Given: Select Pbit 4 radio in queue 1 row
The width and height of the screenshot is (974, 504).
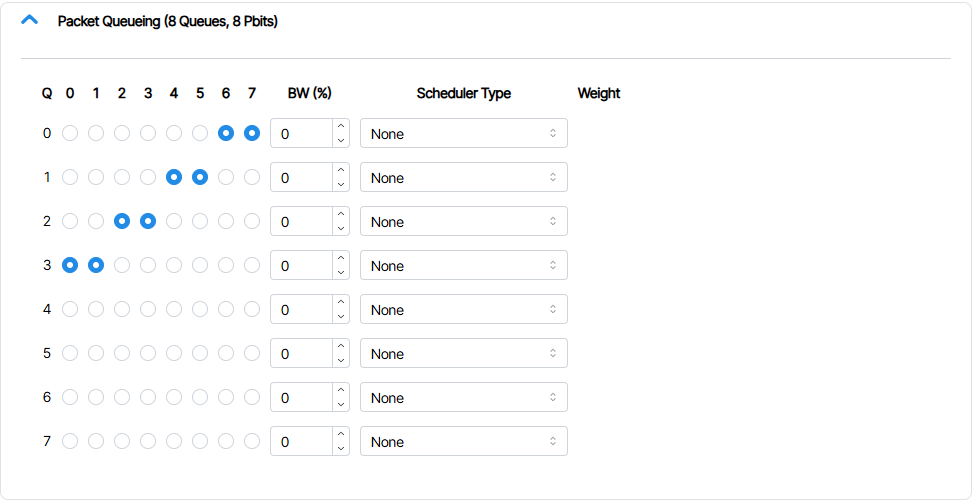Looking at the screenshot, I should [174, 177].
